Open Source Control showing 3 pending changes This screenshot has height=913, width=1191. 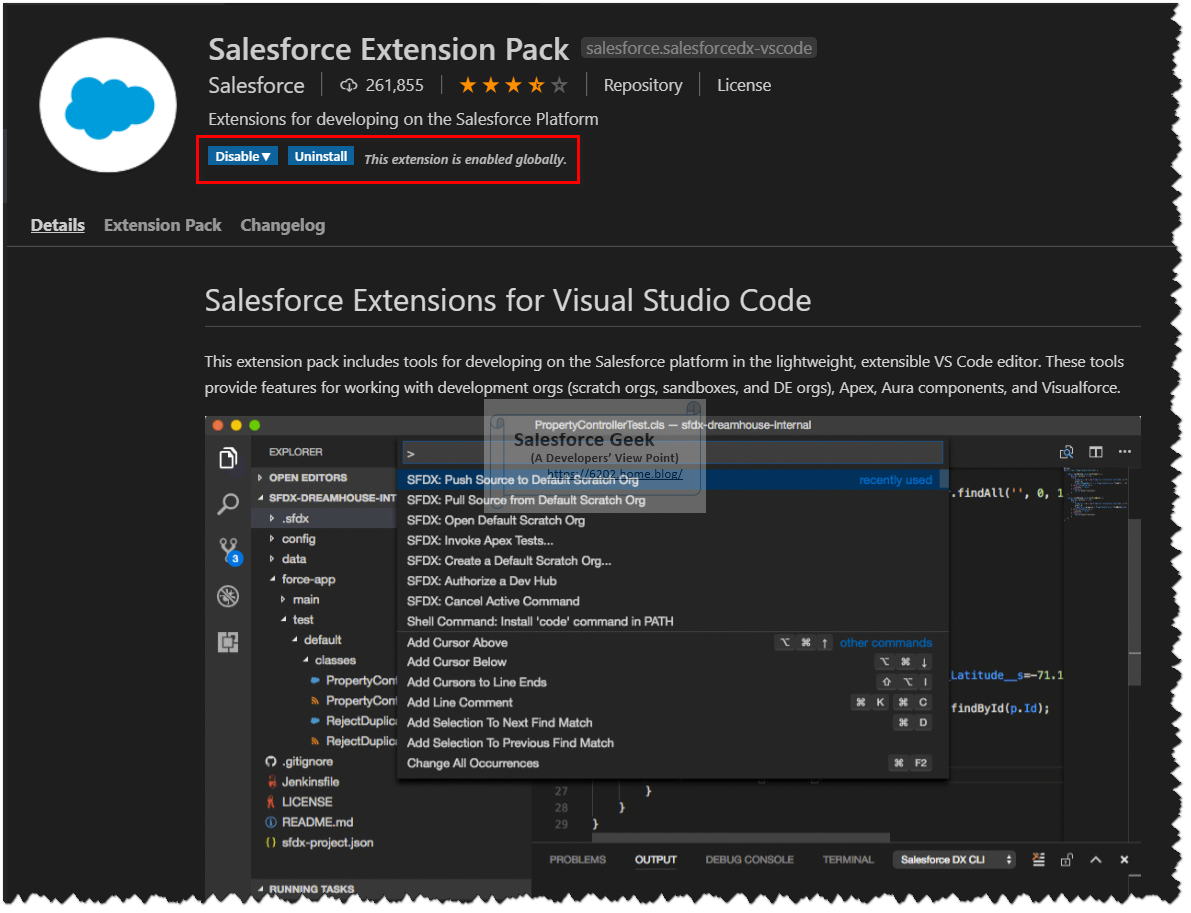227,548
